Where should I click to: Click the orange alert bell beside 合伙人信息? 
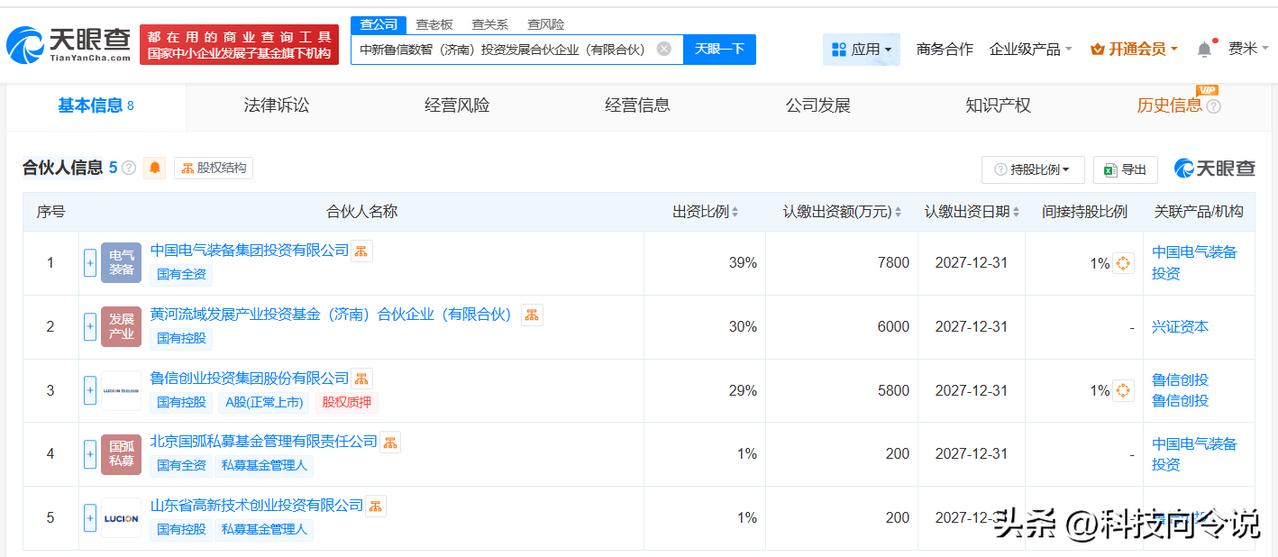155,168
